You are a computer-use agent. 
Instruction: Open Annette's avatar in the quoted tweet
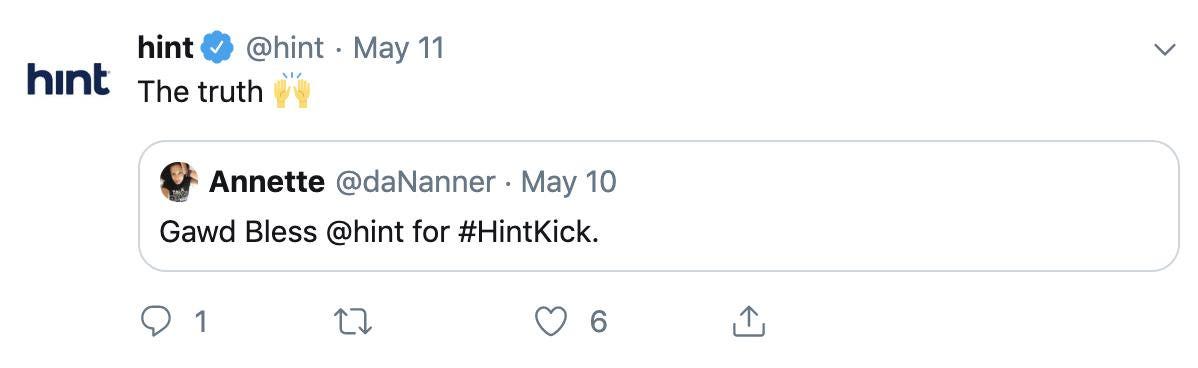[179, 182]
